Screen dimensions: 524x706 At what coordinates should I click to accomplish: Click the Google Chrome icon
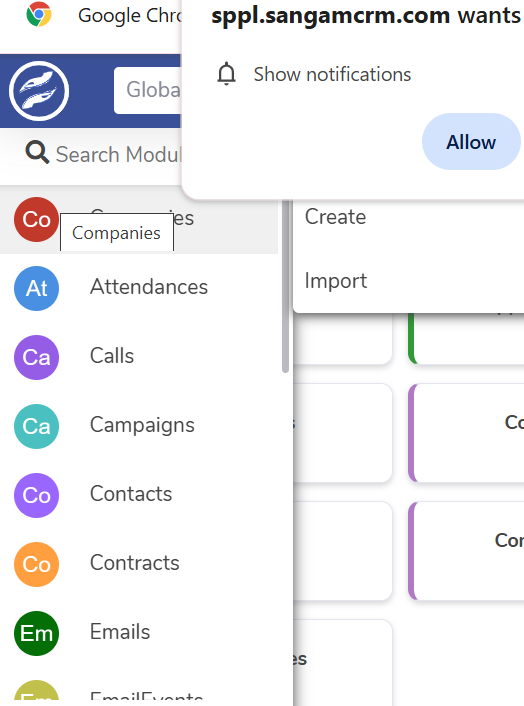tap(39, 14)
